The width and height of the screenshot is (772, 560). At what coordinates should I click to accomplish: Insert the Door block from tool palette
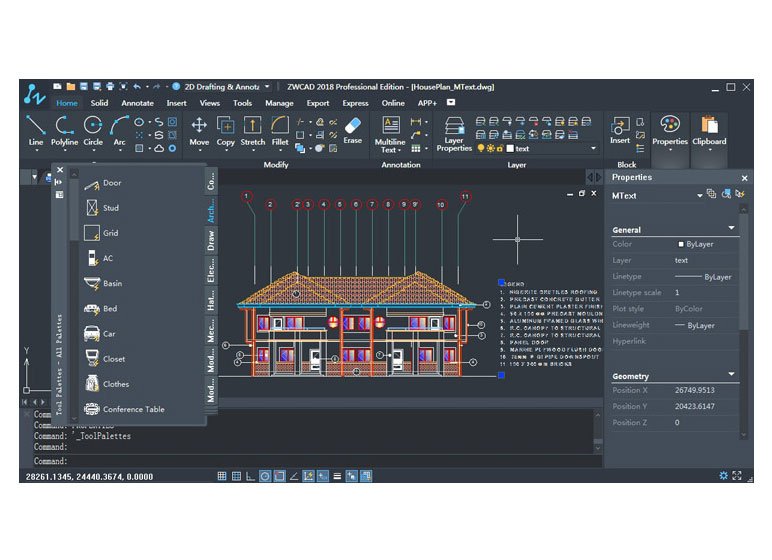tap(103, 183)
